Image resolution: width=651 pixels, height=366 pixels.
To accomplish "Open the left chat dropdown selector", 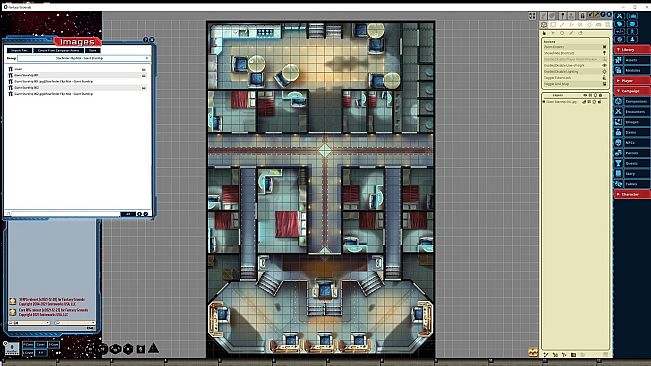I will 29,323.
